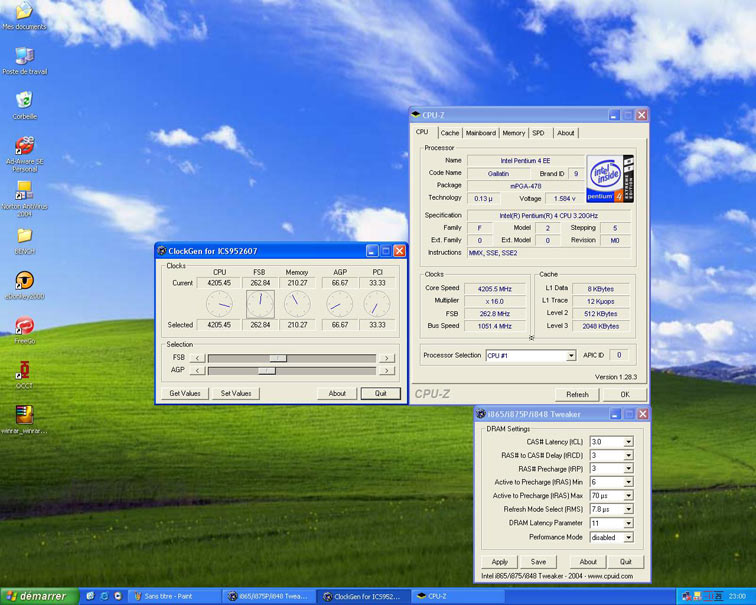The height and width of the screenshot is (605, 756).
Task: Click the FSB clock dial in ClockGen
Action: [260, 304]
